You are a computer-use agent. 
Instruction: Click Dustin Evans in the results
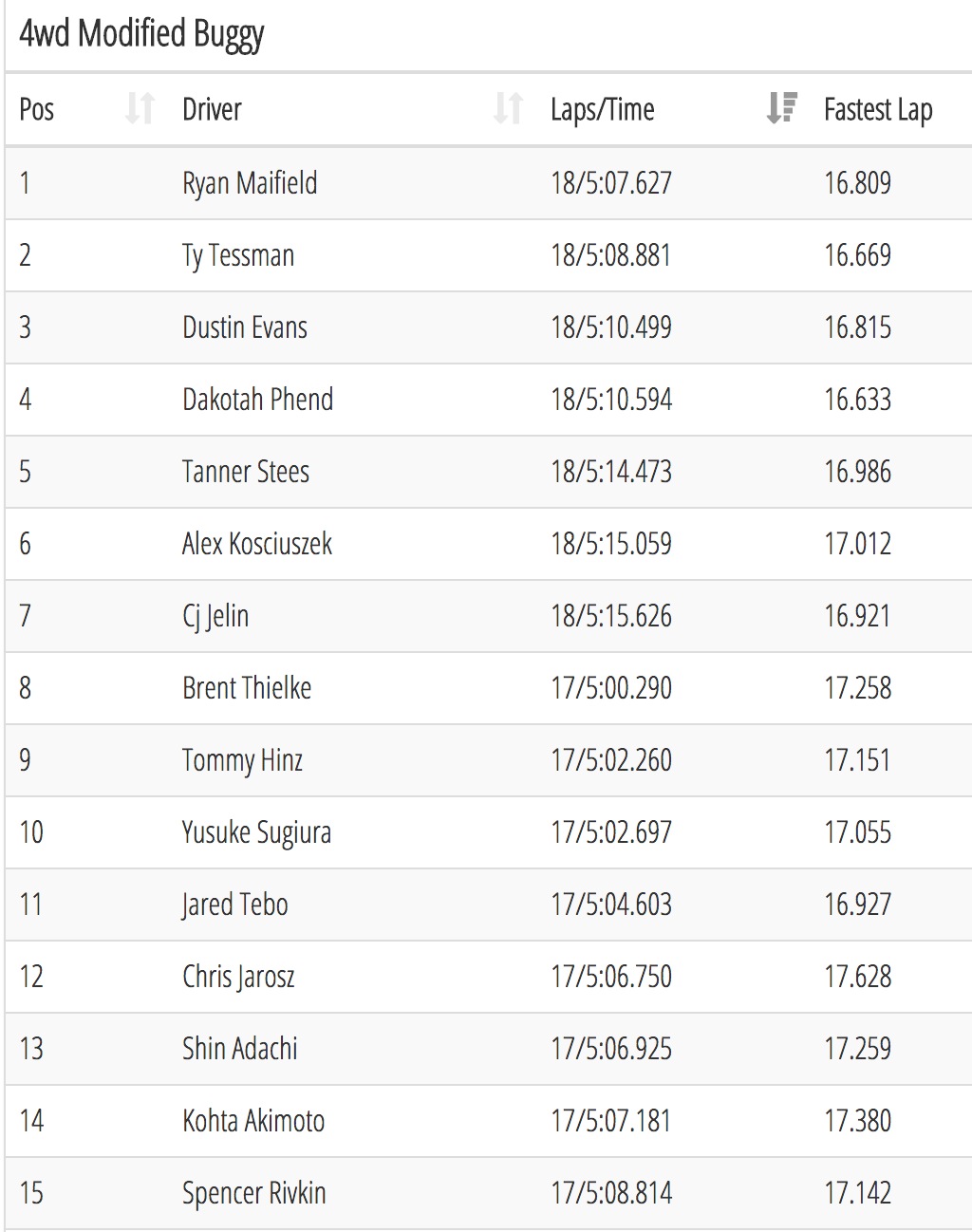coord(245,327)
